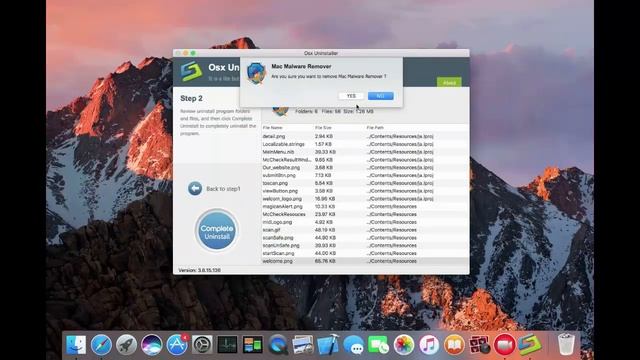Launch Safari from the dock
The height and width of the screenshot is (360, 640).
(x=101, y=345)
